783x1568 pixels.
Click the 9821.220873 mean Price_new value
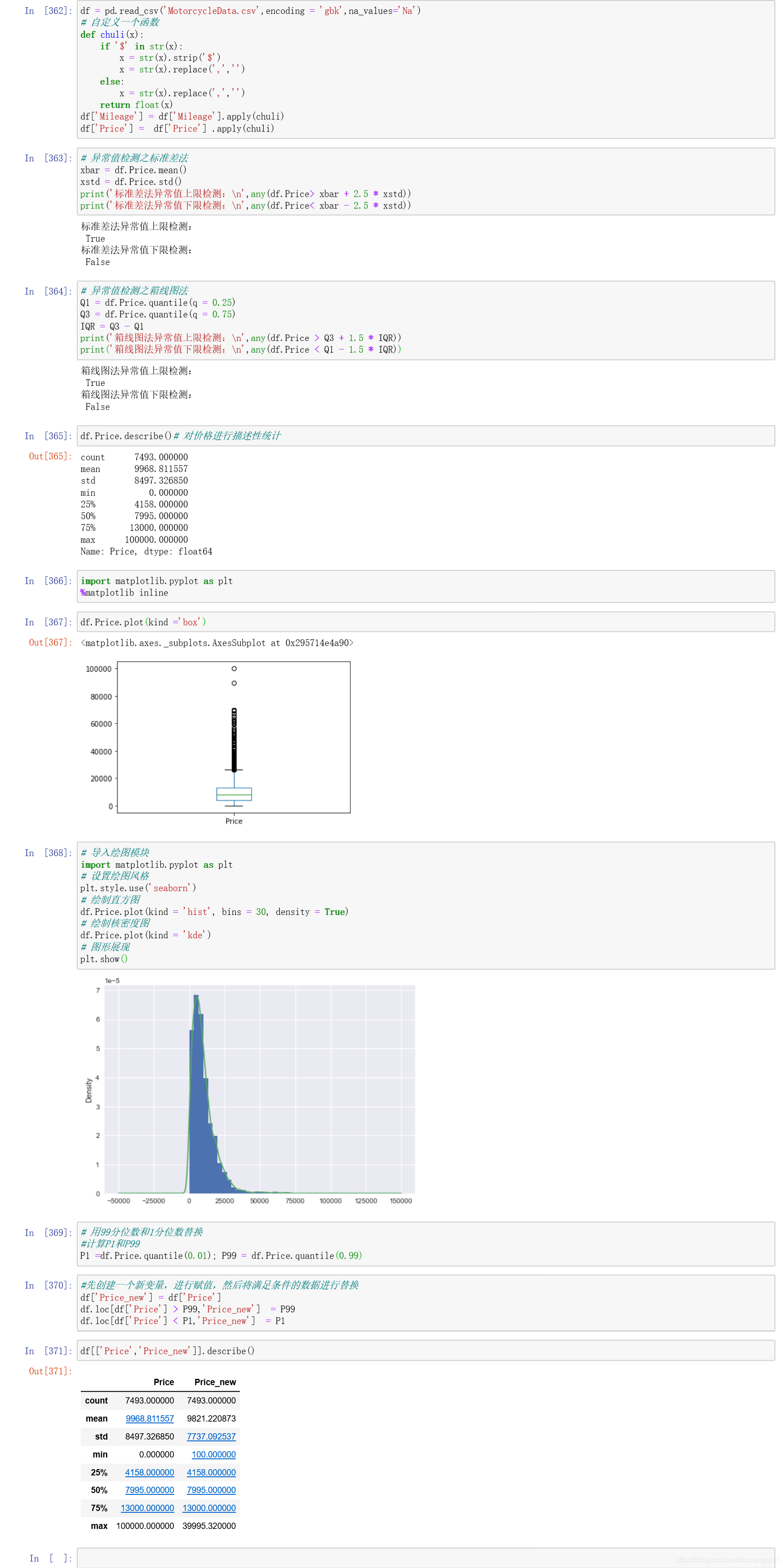(211, 1418)
